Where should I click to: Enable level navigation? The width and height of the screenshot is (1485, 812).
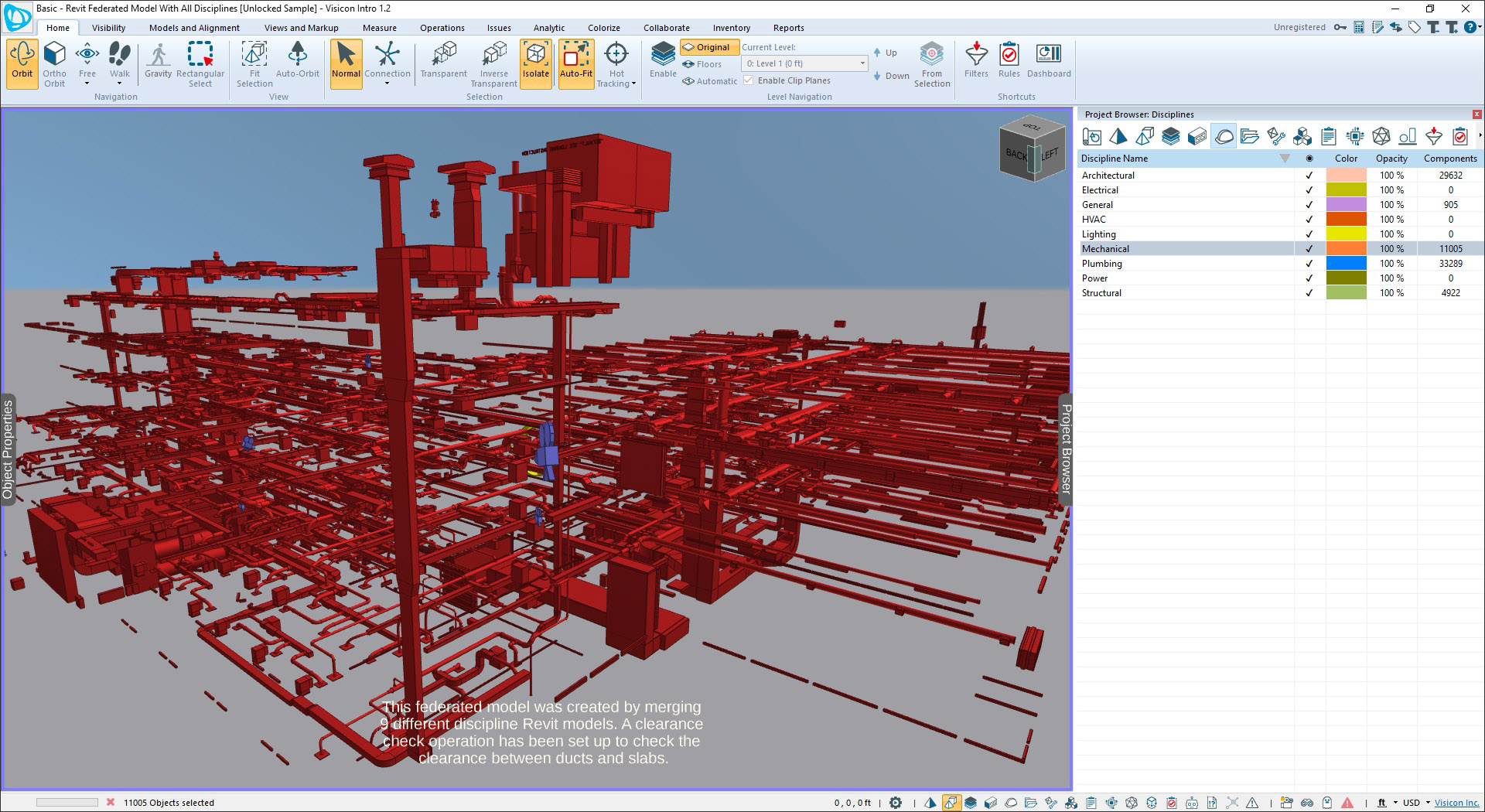pyautogui.click(x=663, y=60)
